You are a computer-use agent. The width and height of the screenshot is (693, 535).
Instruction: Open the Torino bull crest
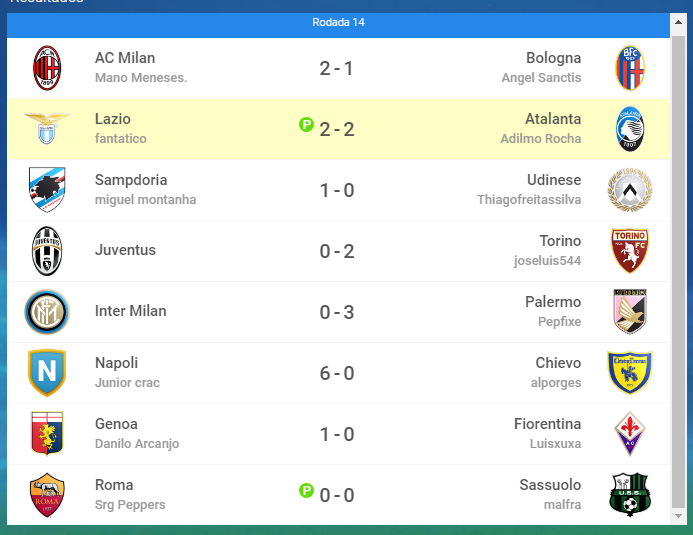click(x=630, y=250)
